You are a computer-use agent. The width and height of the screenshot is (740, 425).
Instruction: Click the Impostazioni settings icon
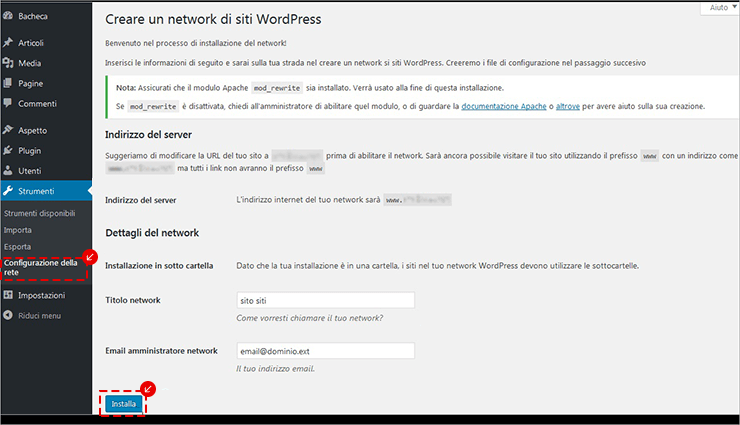8,295
